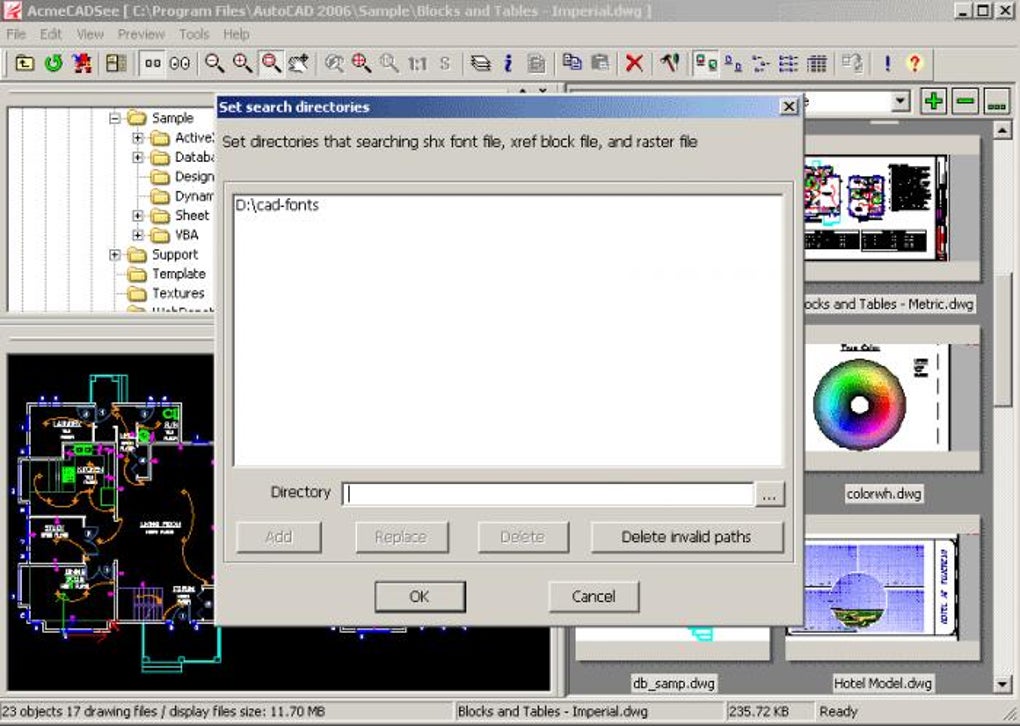This screenshot has width=1020, height=726.
Task: Switch to grid table view icon
Action: click(816, 63)
